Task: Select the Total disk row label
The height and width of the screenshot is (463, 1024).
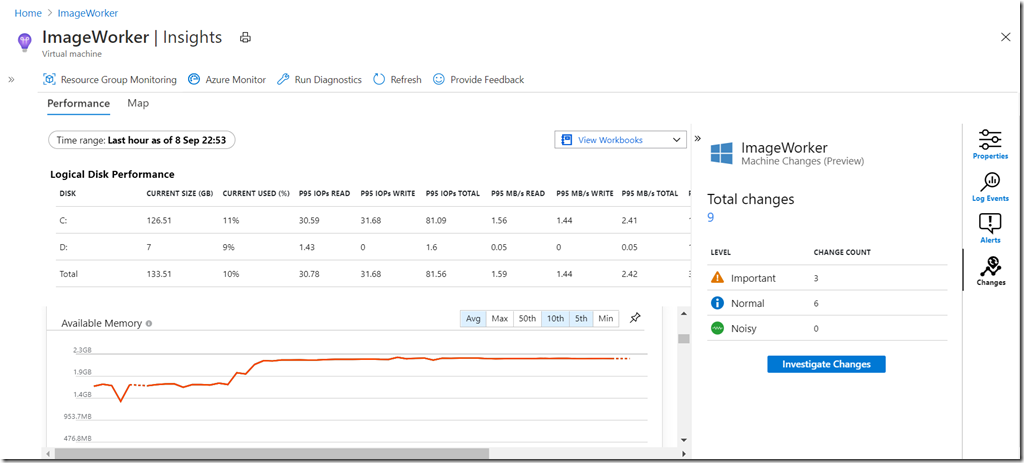Action: (x=69, y=274)
